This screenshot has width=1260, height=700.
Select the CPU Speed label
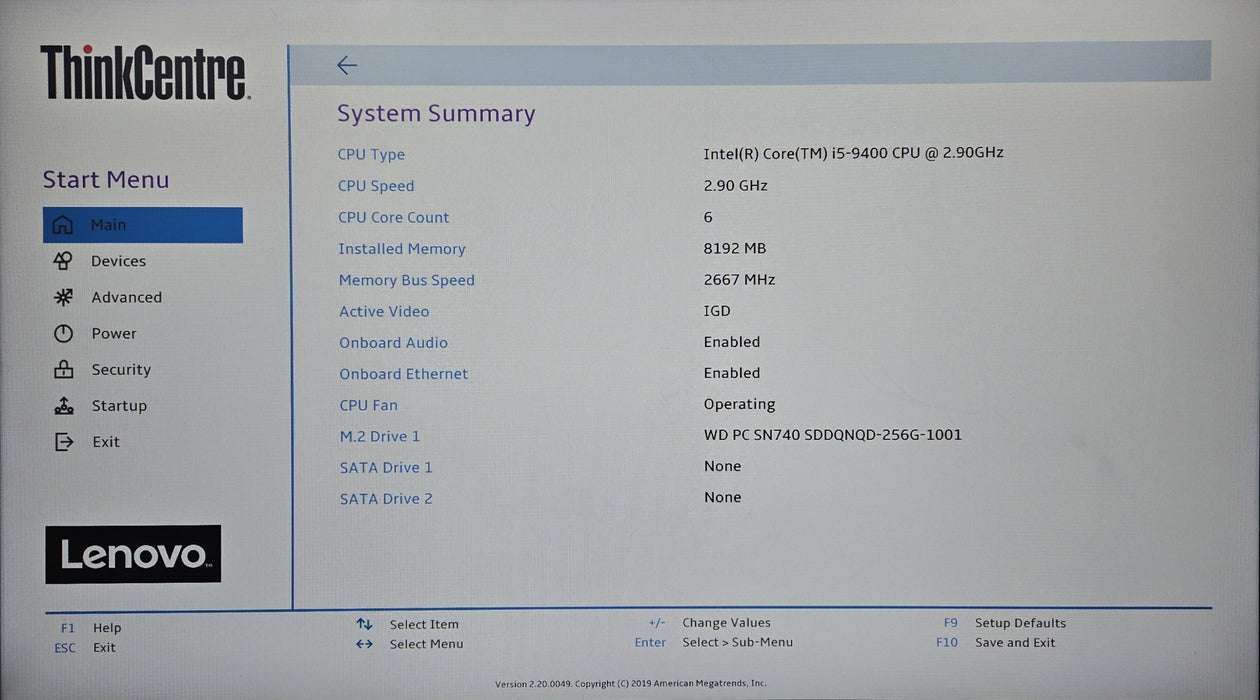click(376, 186)
